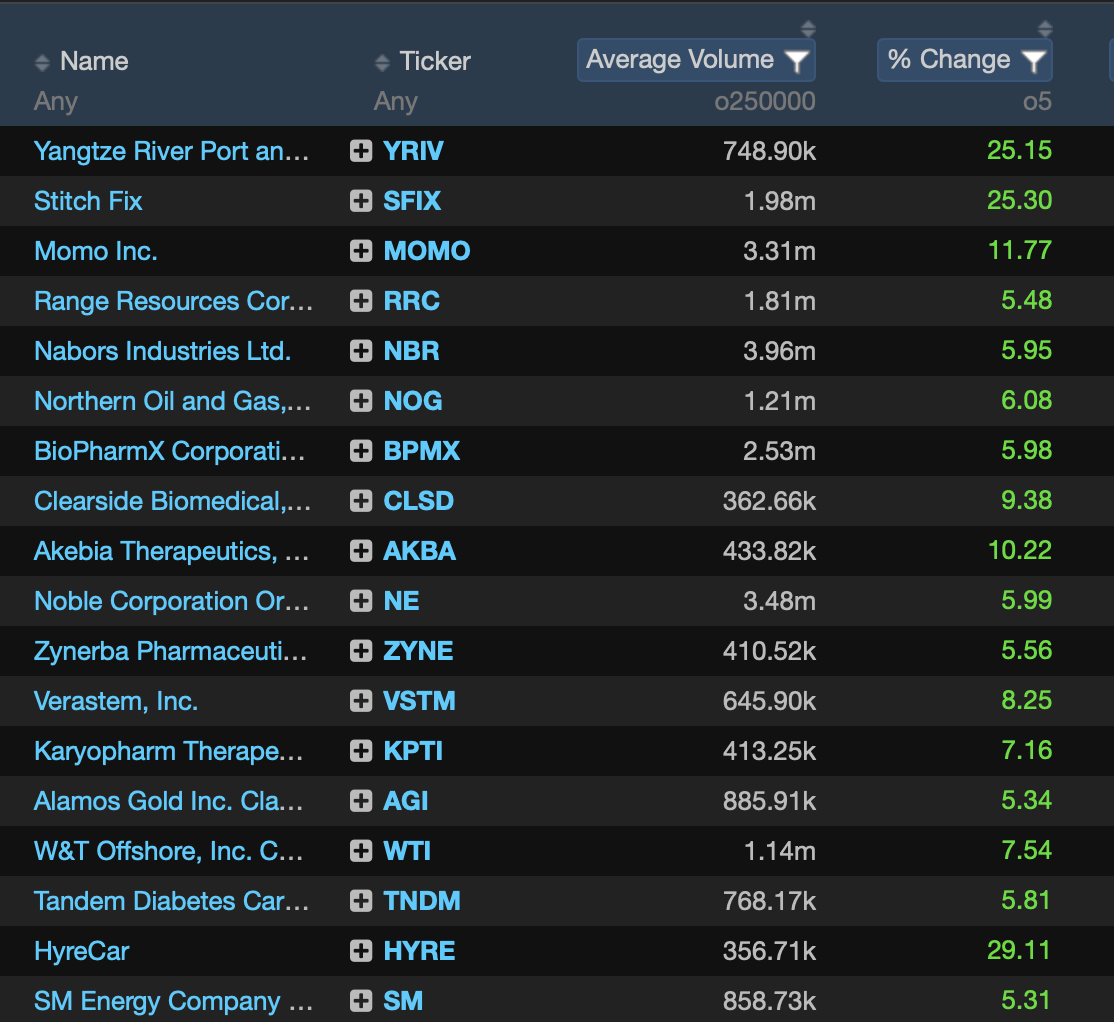Open Clearside Biomedical link
The height and width of the screenshot is (1022, 1114).
click(x=173, y=501)
